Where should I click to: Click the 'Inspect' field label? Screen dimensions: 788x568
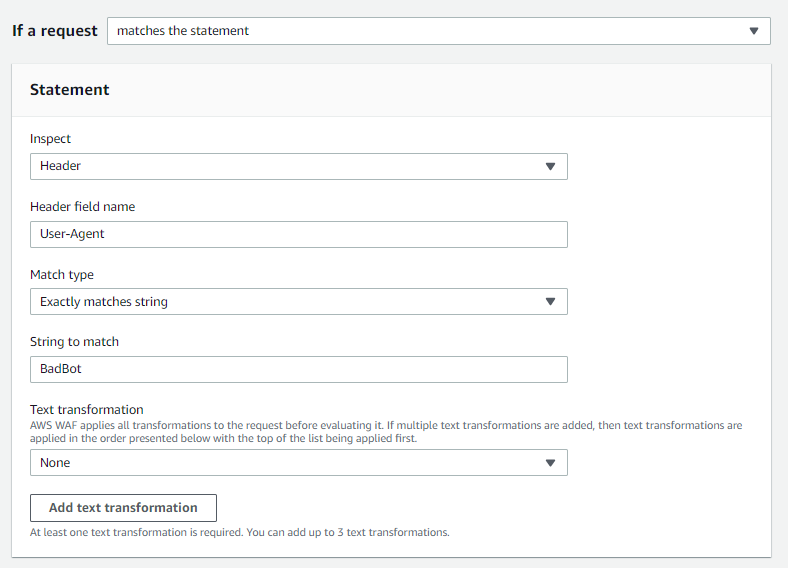pos(51,139)
